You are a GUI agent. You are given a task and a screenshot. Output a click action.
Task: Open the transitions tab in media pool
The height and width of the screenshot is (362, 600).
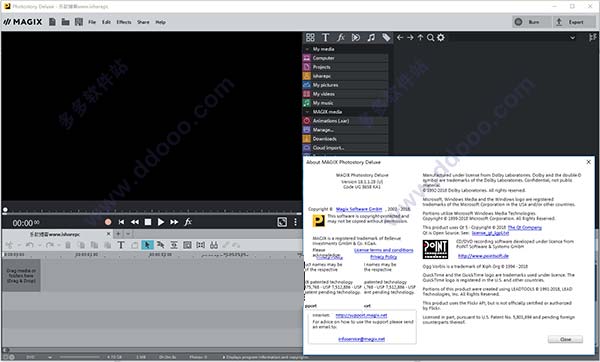[356, 38]
